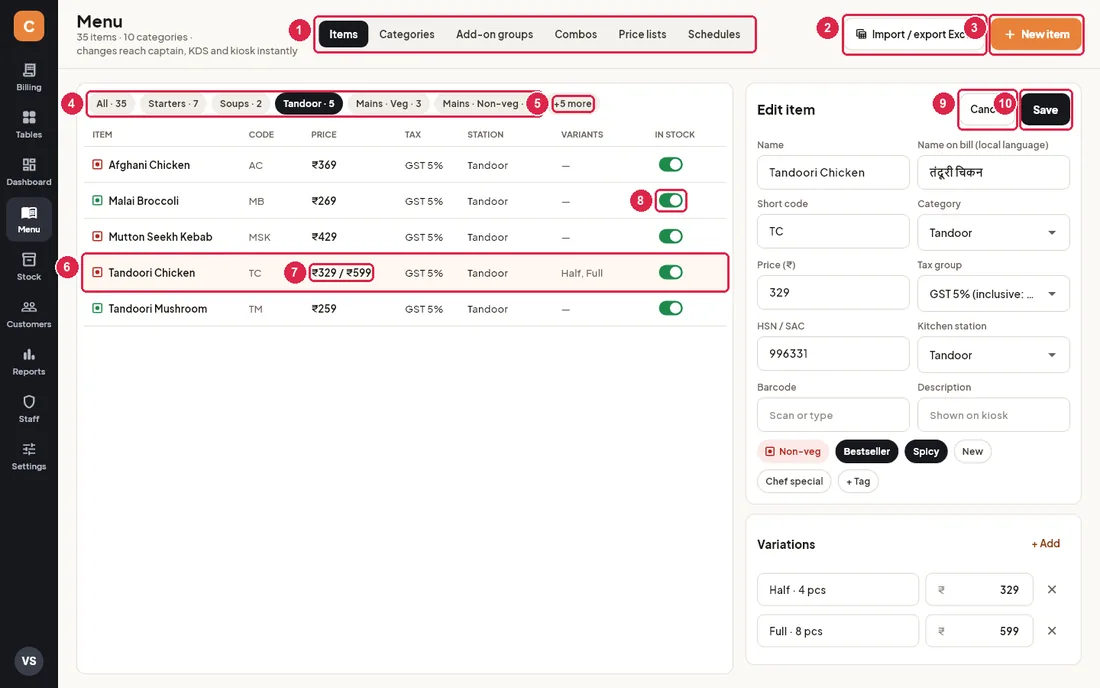The image size is (1100, 688).
Task: Toggle Afghani Chicken in-stock switch
Action: coord(671,165)
